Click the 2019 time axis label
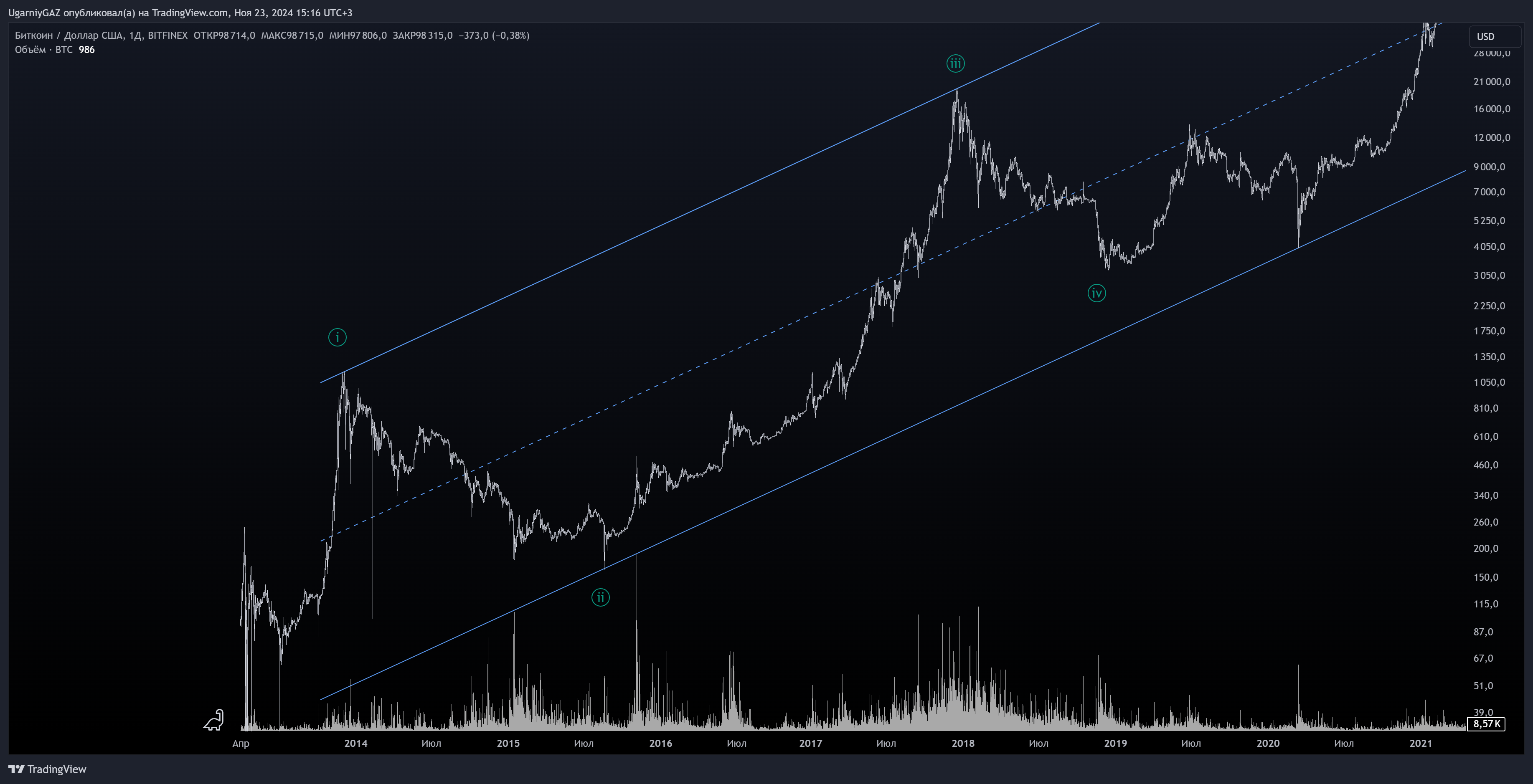Image resolution: width=1533 pixels, height=784 pixels. click(1115, 743)
